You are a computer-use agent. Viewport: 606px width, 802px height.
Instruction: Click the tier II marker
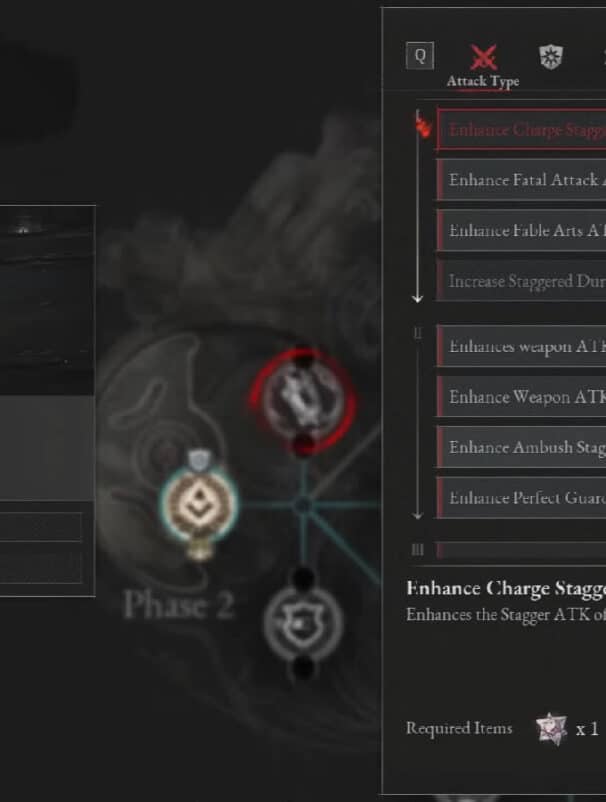418,333
